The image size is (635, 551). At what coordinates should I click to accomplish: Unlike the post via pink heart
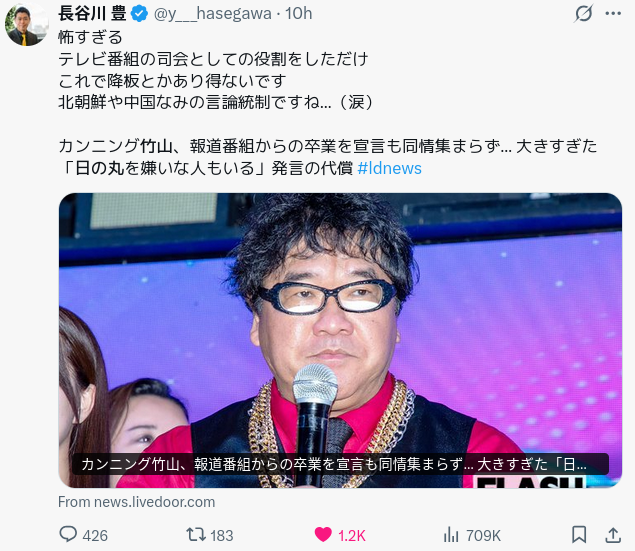tap(323, 534)
